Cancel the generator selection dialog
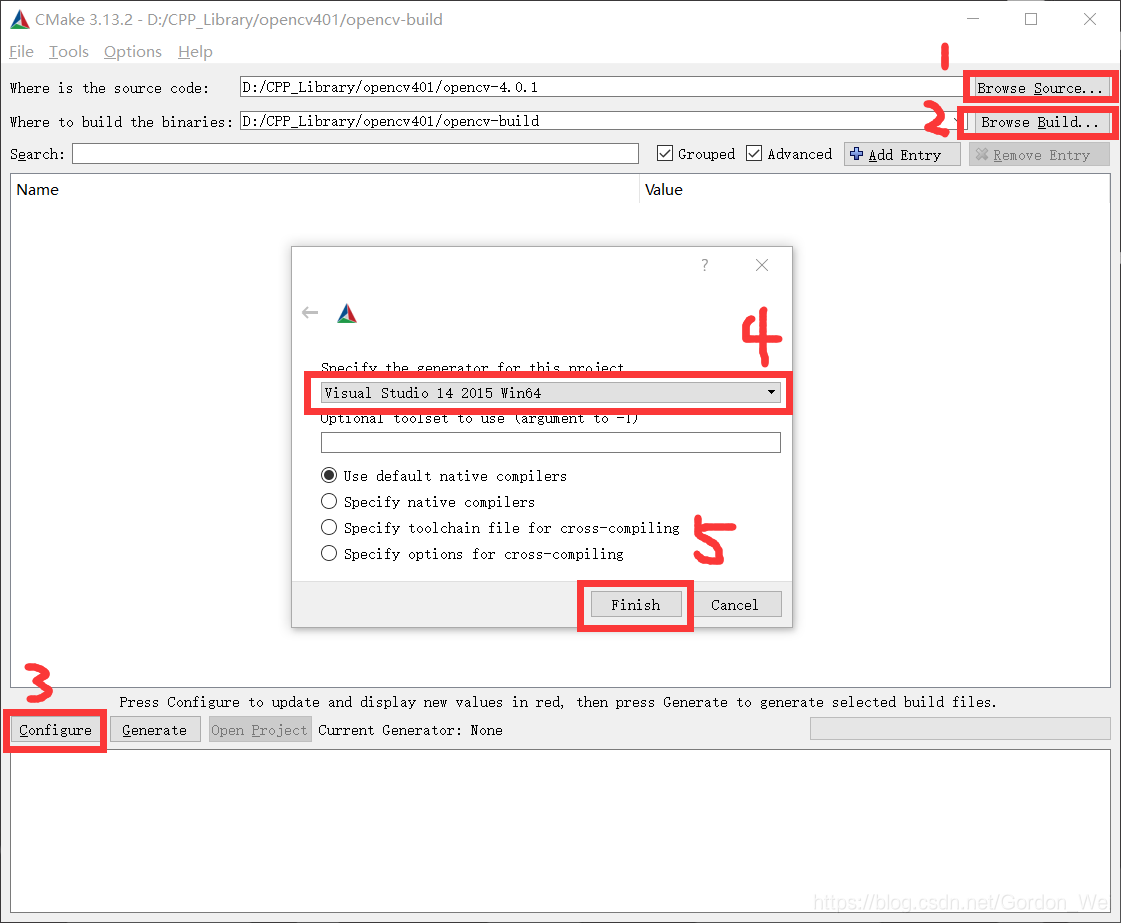Image resolution: width=1121 pixels, height=923 pixels. tap(736, 604)
